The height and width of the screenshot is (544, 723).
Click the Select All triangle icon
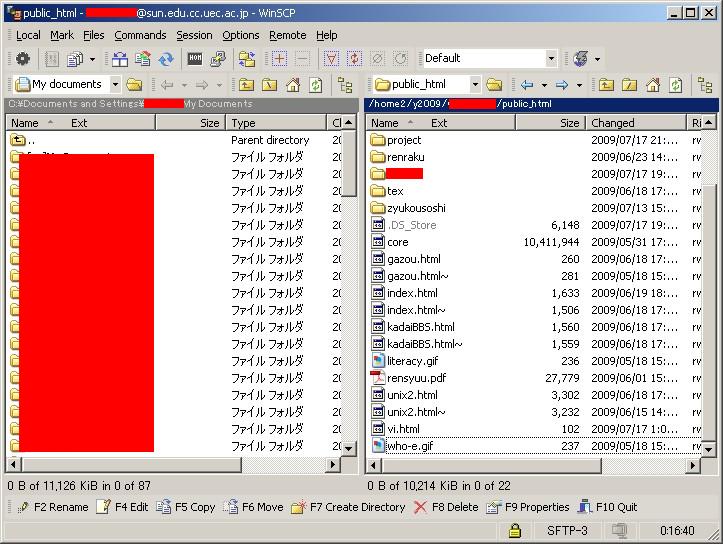tap(332, 59)
